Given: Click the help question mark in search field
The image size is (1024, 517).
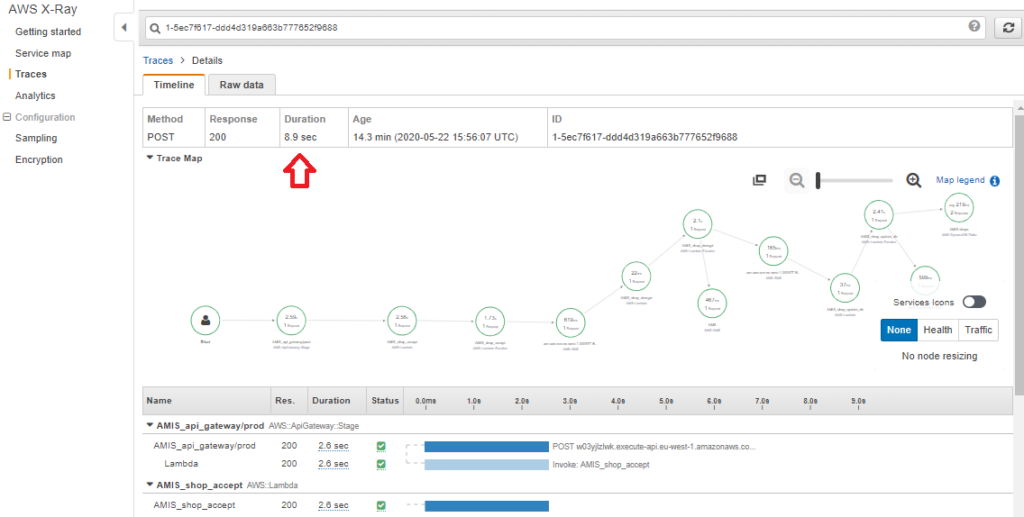Looking at the screenshot, I should pos(975,27).
